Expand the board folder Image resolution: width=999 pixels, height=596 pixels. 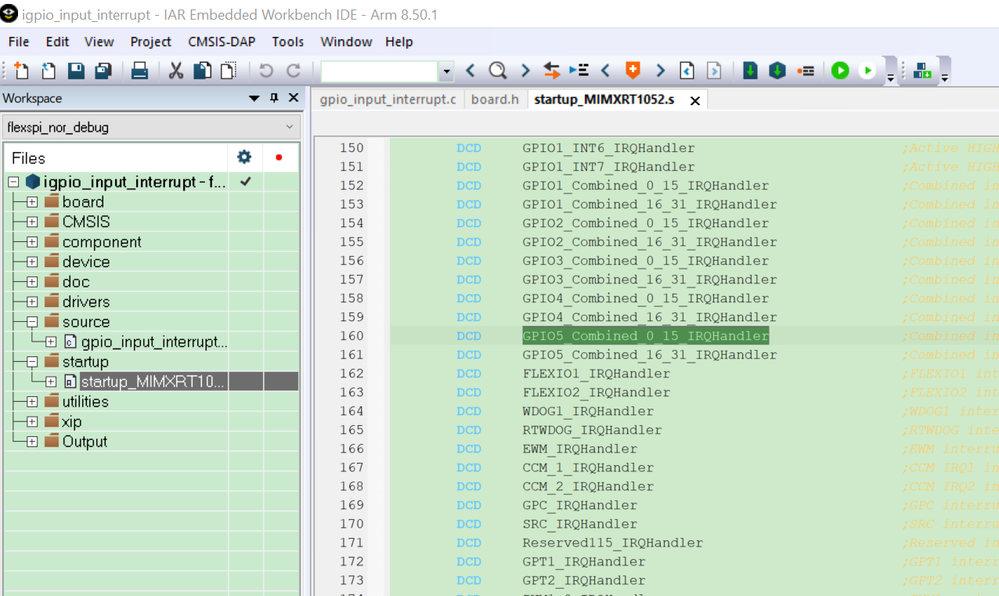coord(32,202)
